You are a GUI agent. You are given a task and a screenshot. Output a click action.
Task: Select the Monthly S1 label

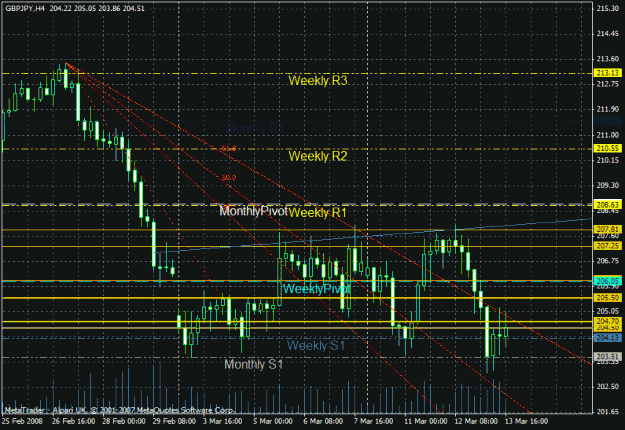(x=254, y=364)
